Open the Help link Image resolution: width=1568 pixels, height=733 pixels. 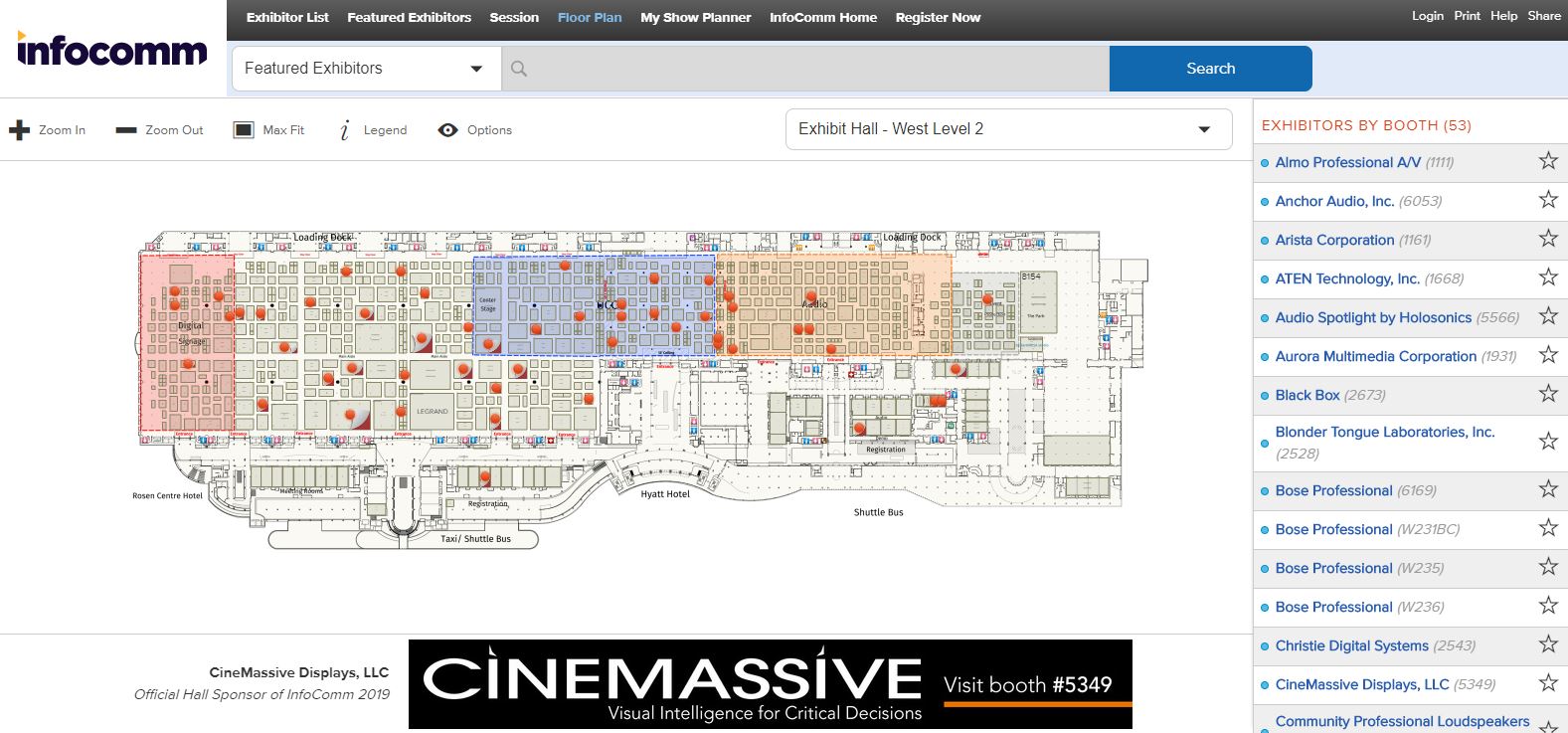(x=1503, y=16)
